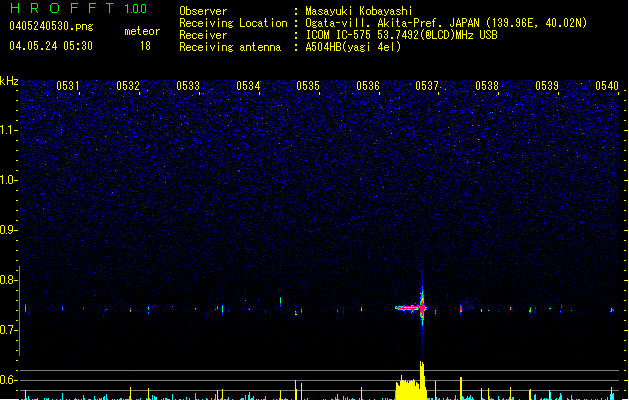Click the 0.6 kHz axis label
629x400 pixels.
coord(8,380)
